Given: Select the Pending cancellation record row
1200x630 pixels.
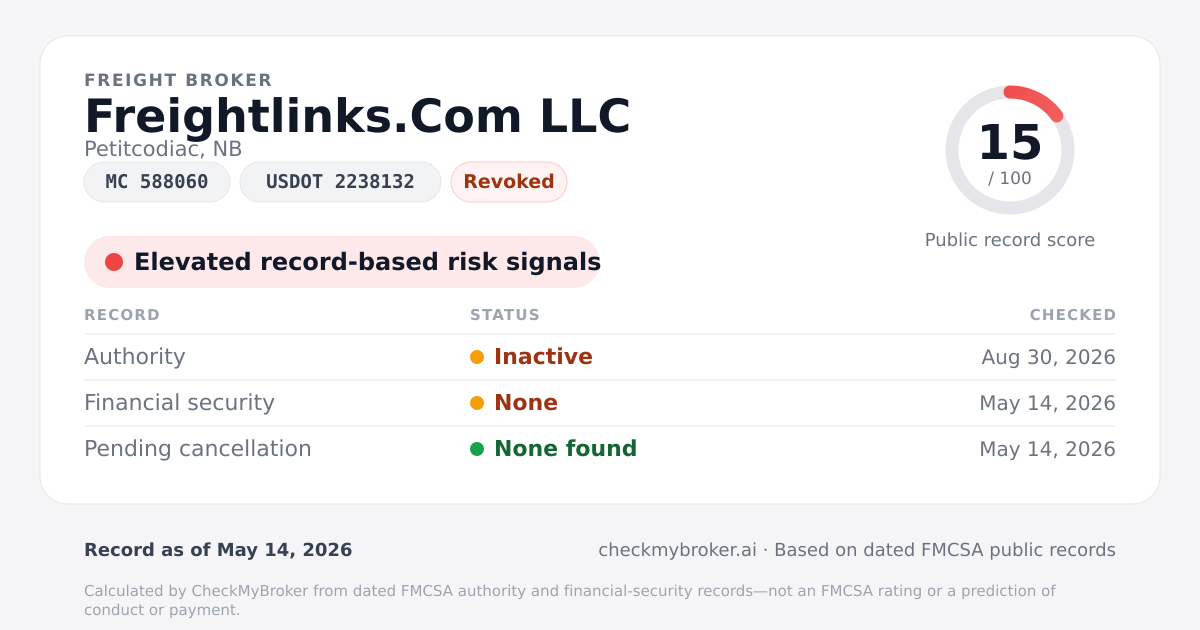Looking at the screenshot, I should (x=600, y=449).
